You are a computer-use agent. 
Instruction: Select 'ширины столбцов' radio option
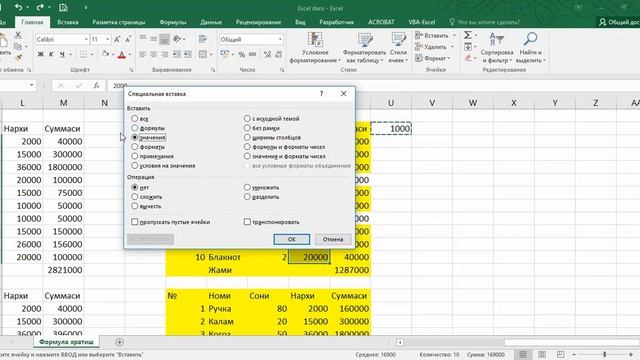247,137
